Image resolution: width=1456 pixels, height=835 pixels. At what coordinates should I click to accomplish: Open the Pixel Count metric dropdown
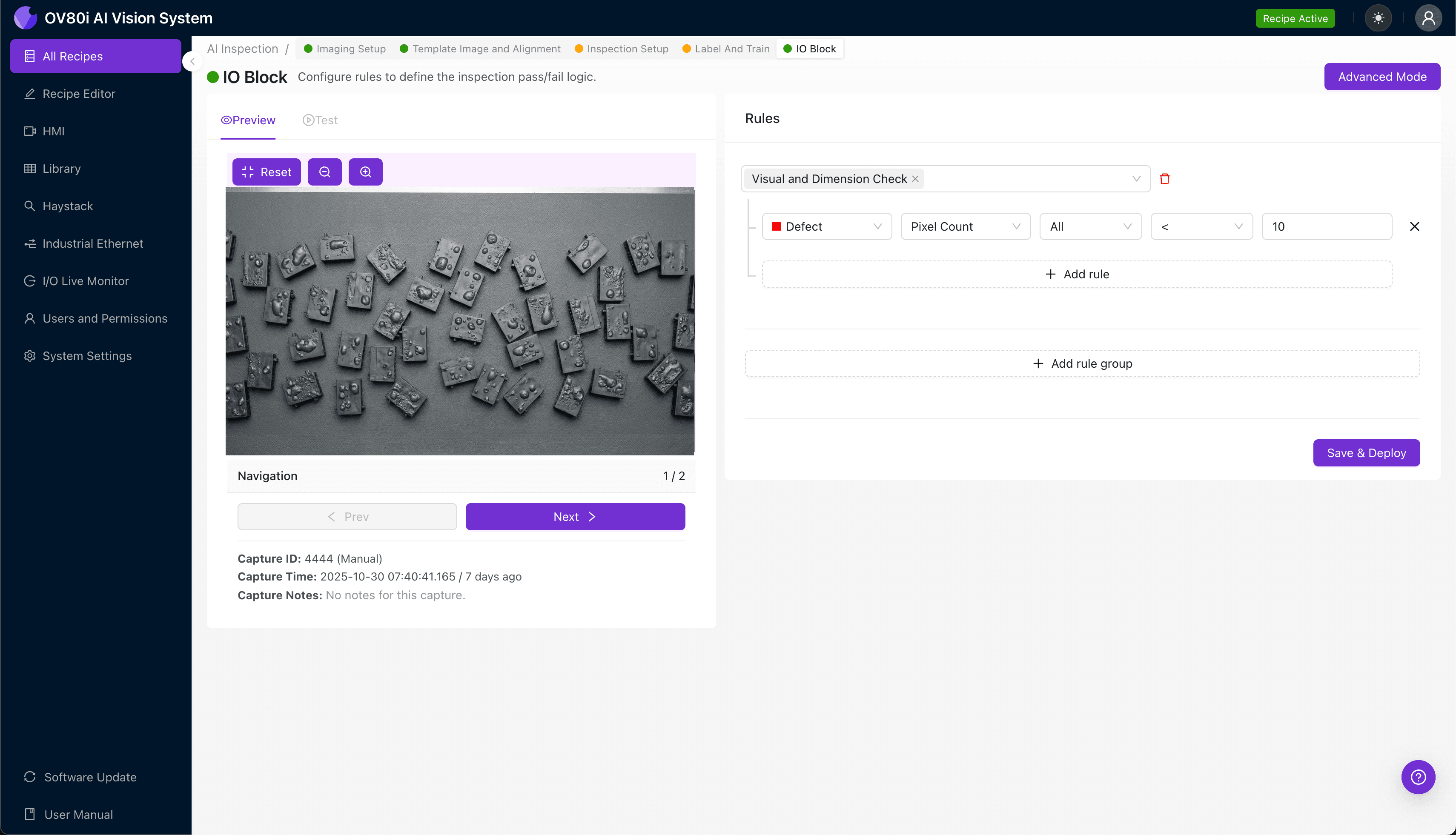[x=965, y=226]
